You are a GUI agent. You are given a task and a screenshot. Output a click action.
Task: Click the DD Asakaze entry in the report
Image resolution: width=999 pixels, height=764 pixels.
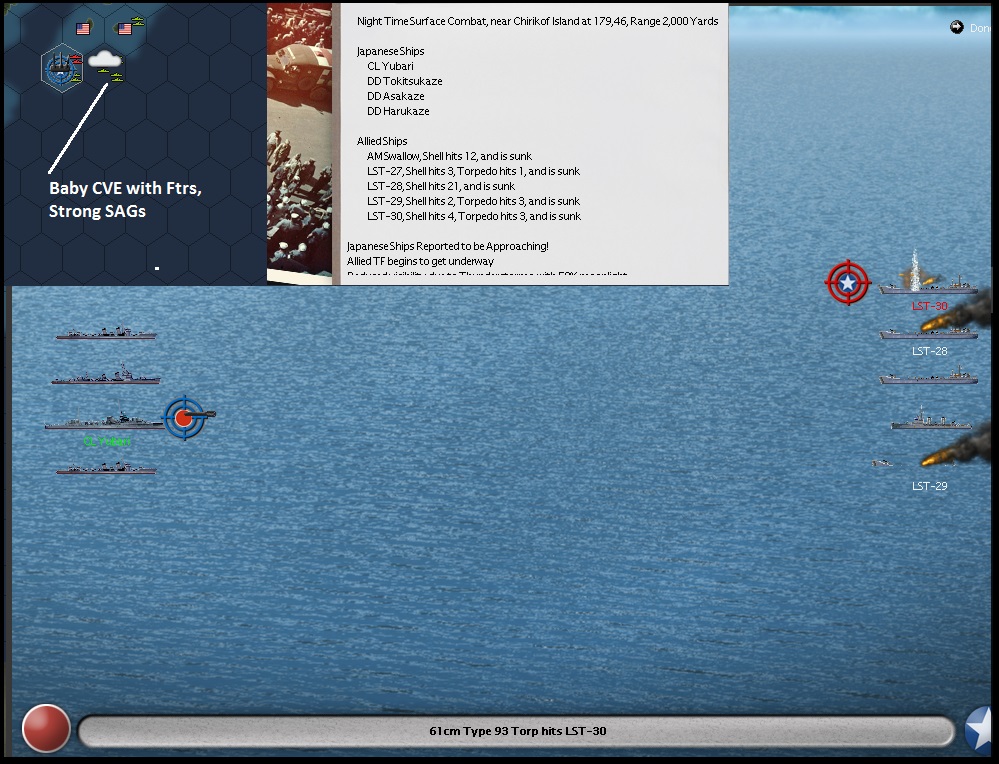pyautogui.click(x=396, y=96)
